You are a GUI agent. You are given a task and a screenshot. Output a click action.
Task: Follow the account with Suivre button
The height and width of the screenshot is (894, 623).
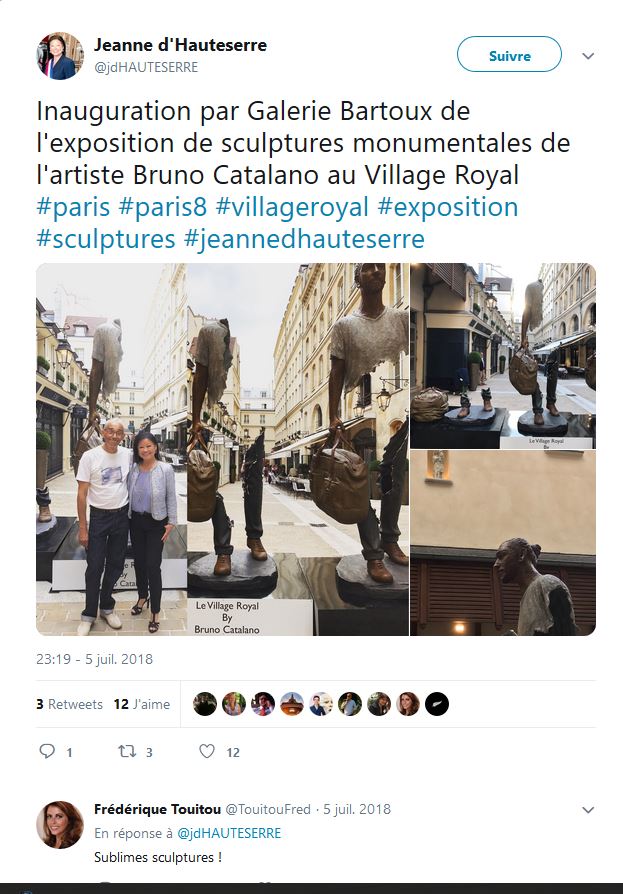pos(509,54)
